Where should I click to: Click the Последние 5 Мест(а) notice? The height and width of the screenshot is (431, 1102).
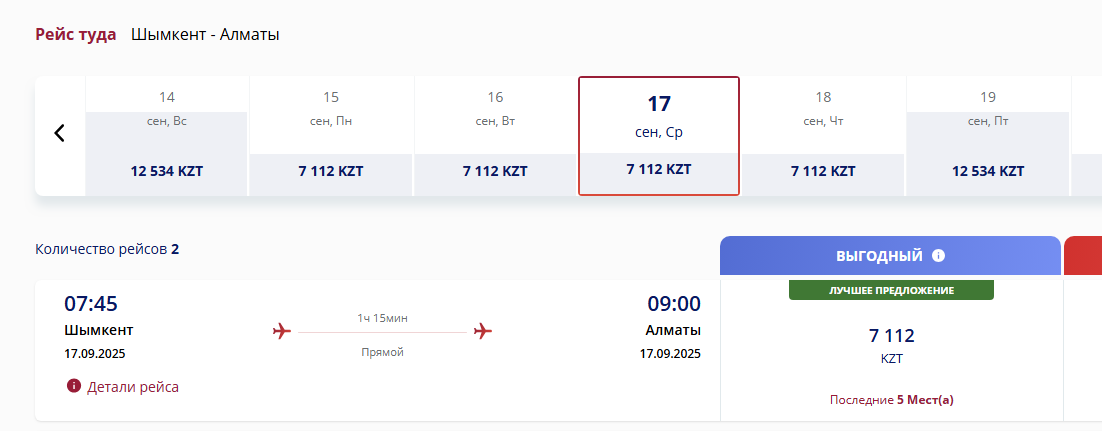point(892,400)
